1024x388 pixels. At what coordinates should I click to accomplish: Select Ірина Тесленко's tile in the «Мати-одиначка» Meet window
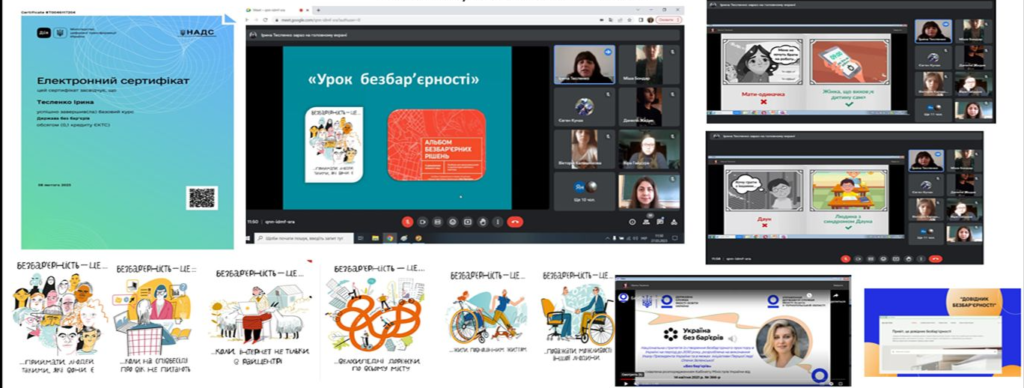click(933, 31)
